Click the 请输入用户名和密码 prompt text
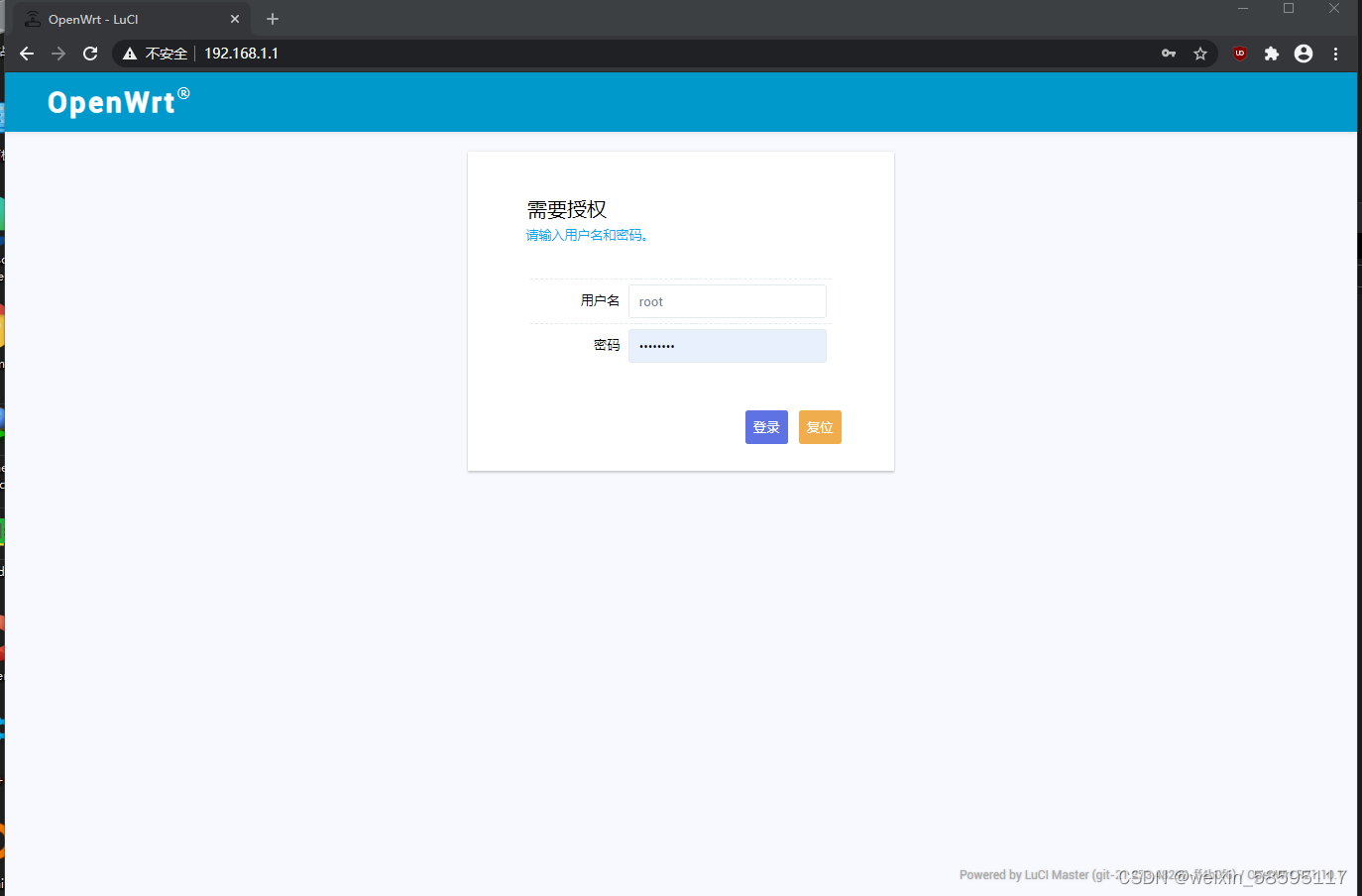Image resolution: width=1362 pixels, height=896 pixels. coord(587,235)
